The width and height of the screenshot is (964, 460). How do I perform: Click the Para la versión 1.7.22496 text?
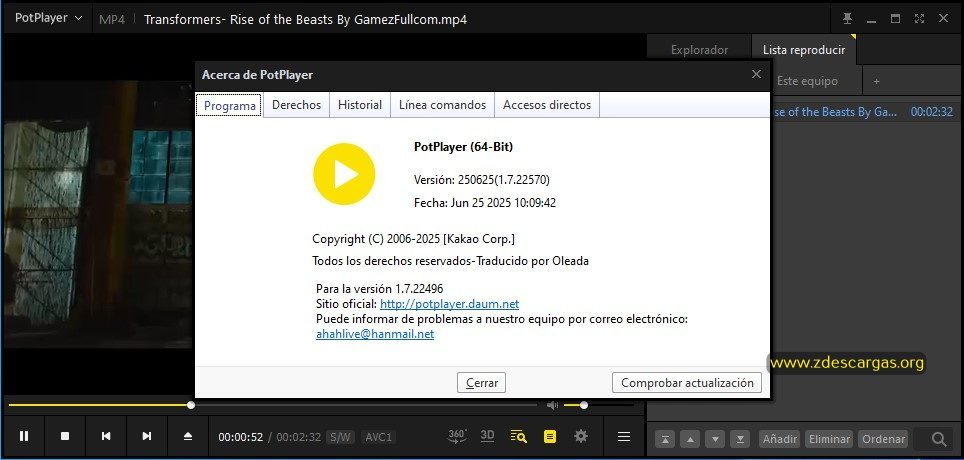click(379, 288)
